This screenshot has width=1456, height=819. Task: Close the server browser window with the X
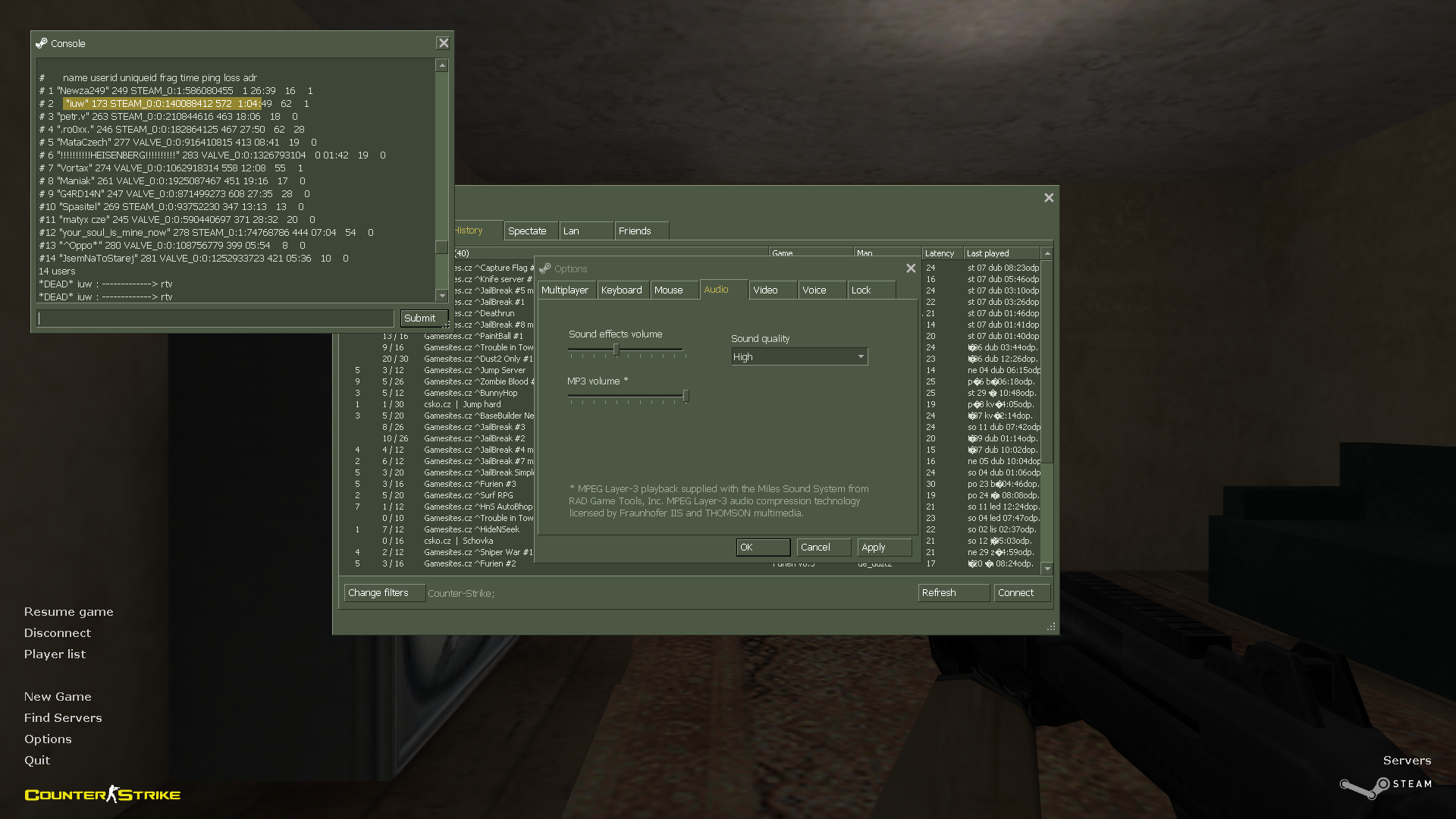(1049, 198)
